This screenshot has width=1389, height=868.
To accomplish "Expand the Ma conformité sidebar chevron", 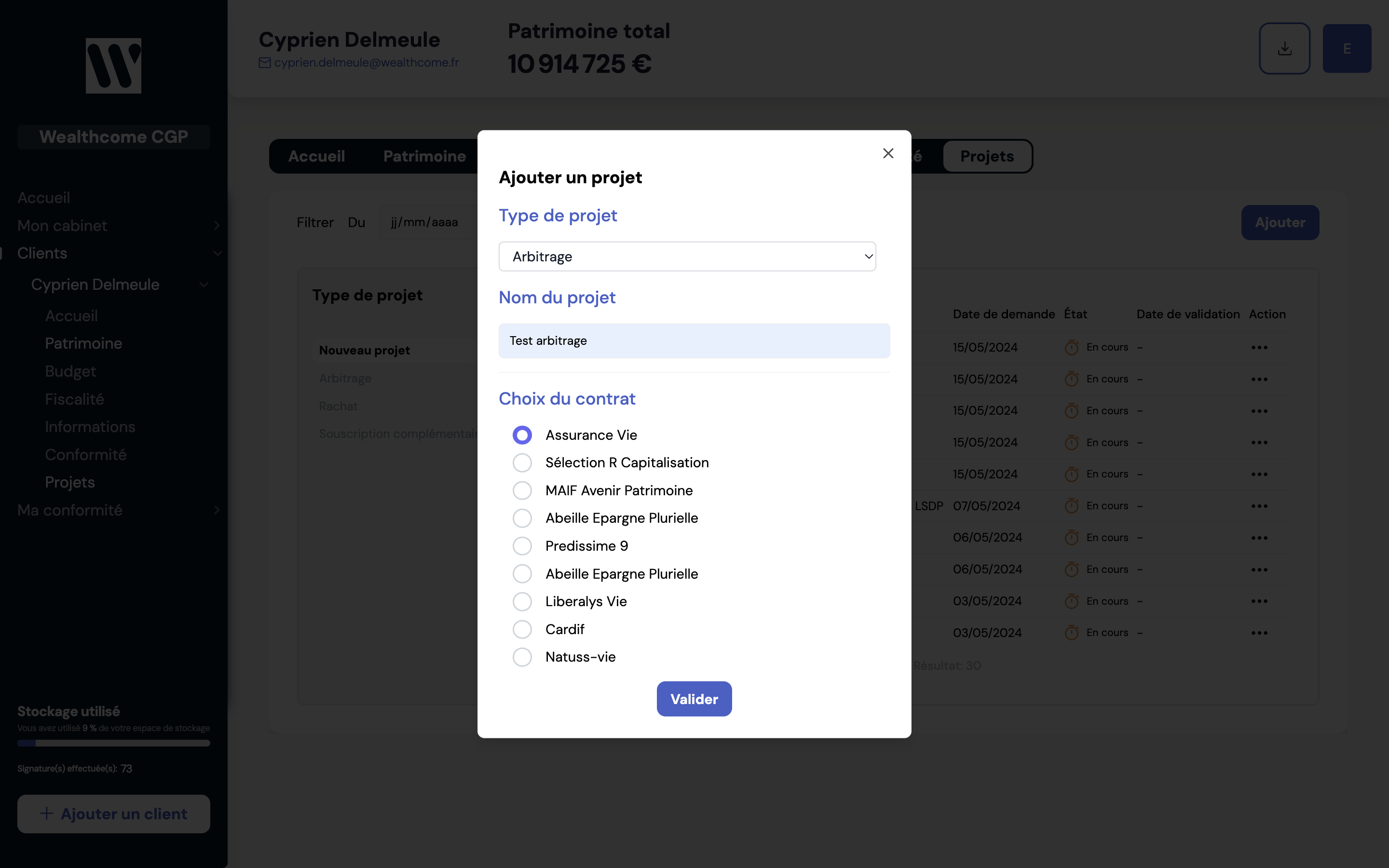I will tap(217, 510).
